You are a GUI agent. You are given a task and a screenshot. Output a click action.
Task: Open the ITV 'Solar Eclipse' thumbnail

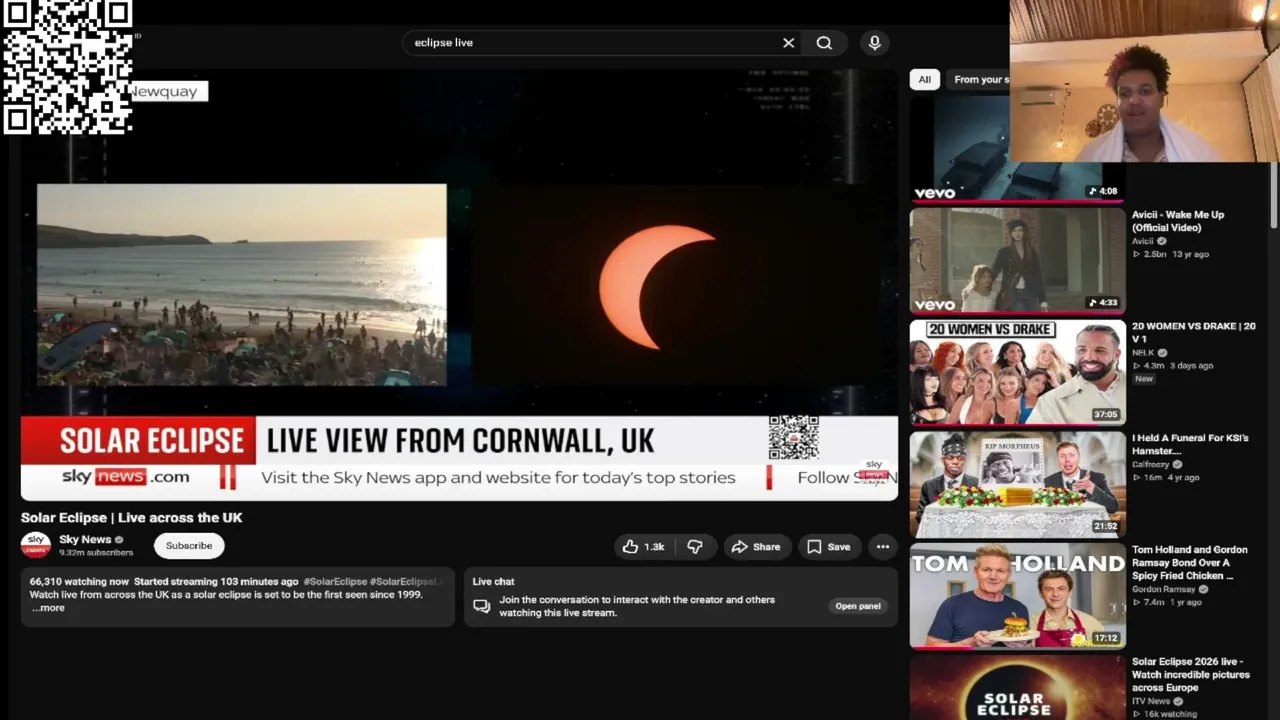[x=1017, y=688]
